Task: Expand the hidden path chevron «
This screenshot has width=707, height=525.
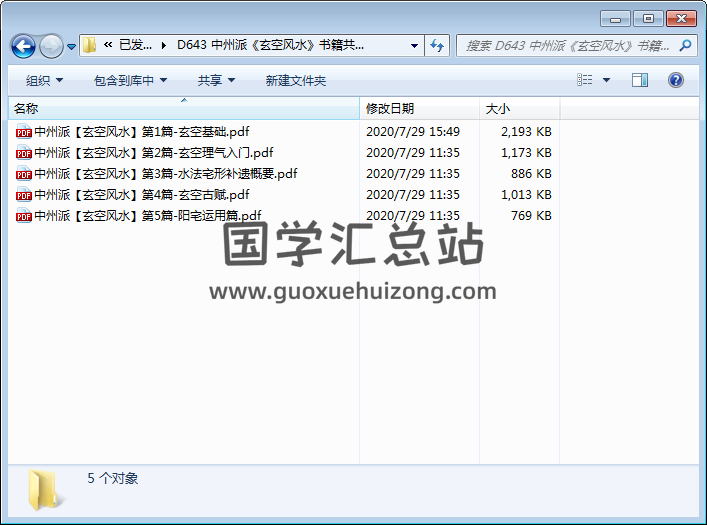Action: click(108, 45)
